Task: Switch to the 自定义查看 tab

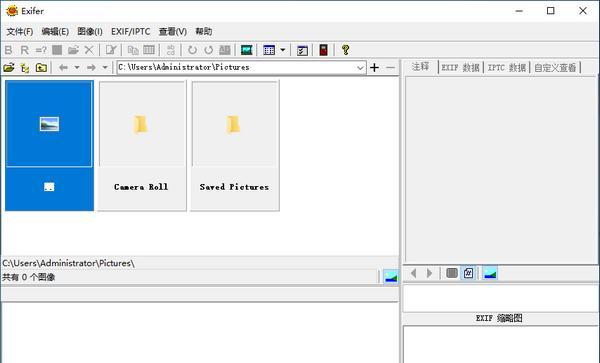Action: [555, 68]
